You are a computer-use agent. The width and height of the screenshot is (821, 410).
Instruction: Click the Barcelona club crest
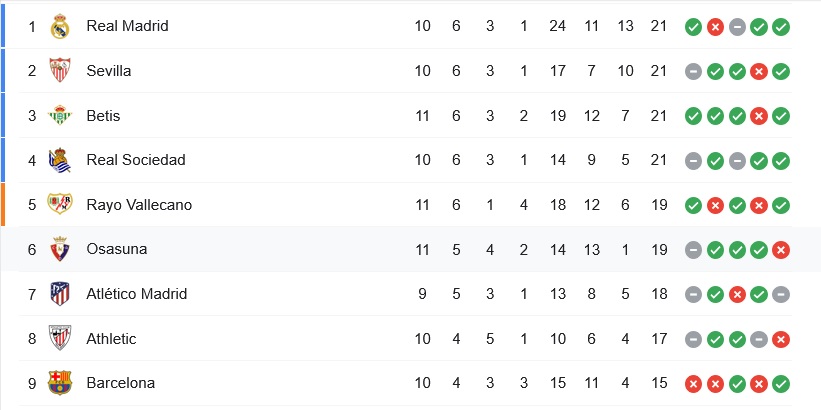click(60, 383)
